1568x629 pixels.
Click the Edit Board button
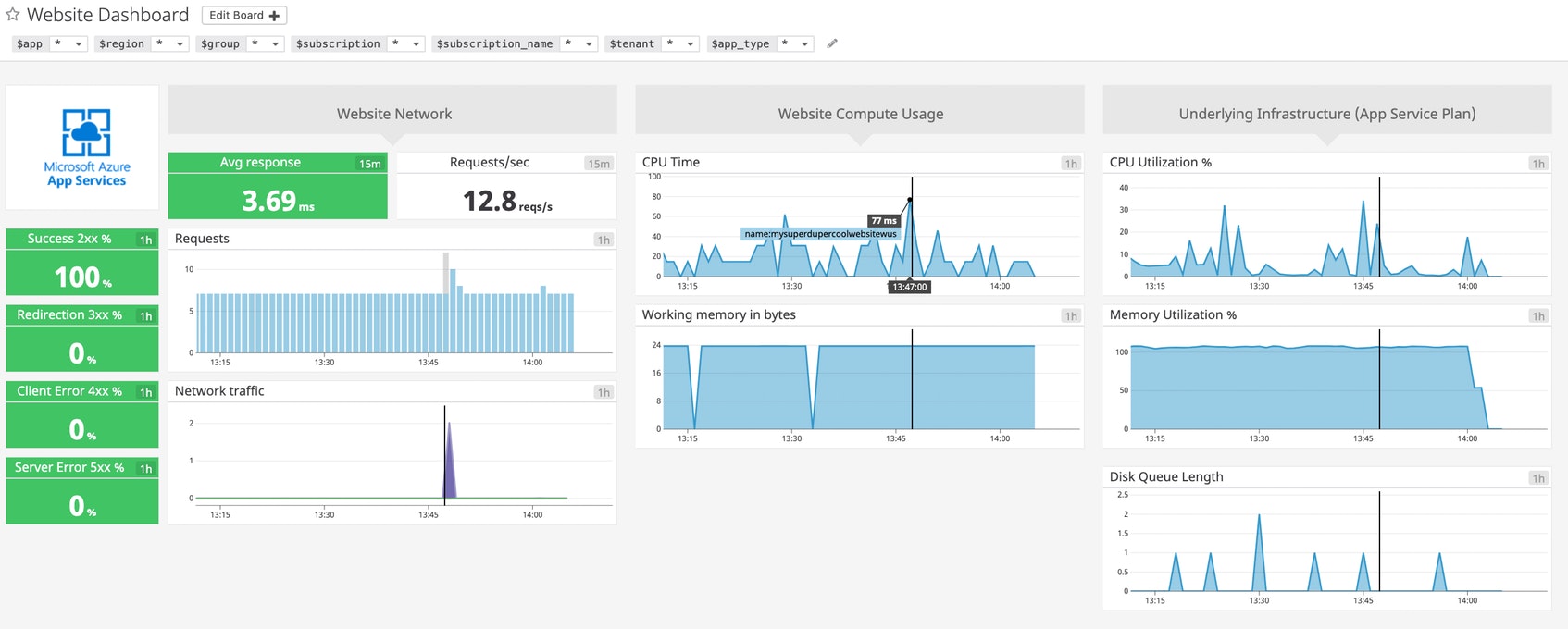click(244, 16)
